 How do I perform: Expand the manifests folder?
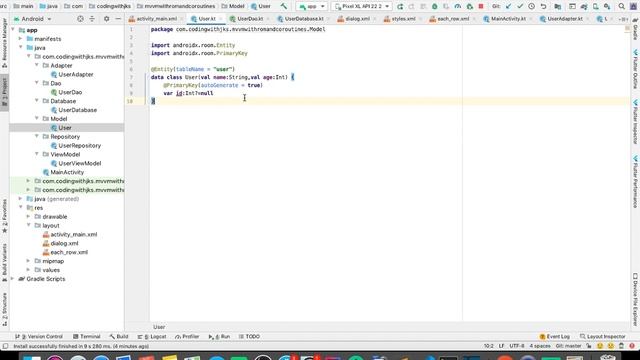click(20, 39)
